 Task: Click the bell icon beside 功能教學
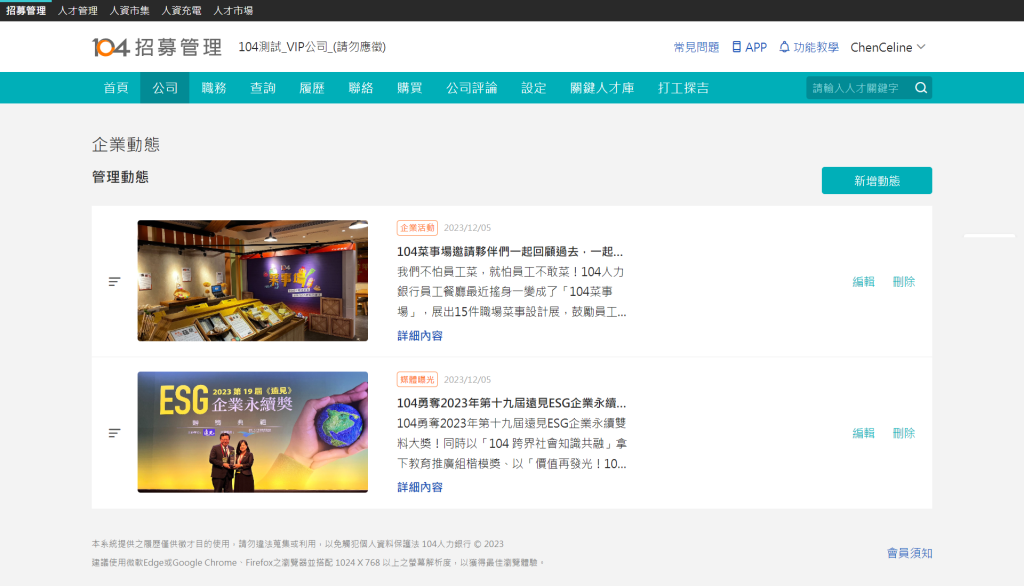[x=784, y=47]
